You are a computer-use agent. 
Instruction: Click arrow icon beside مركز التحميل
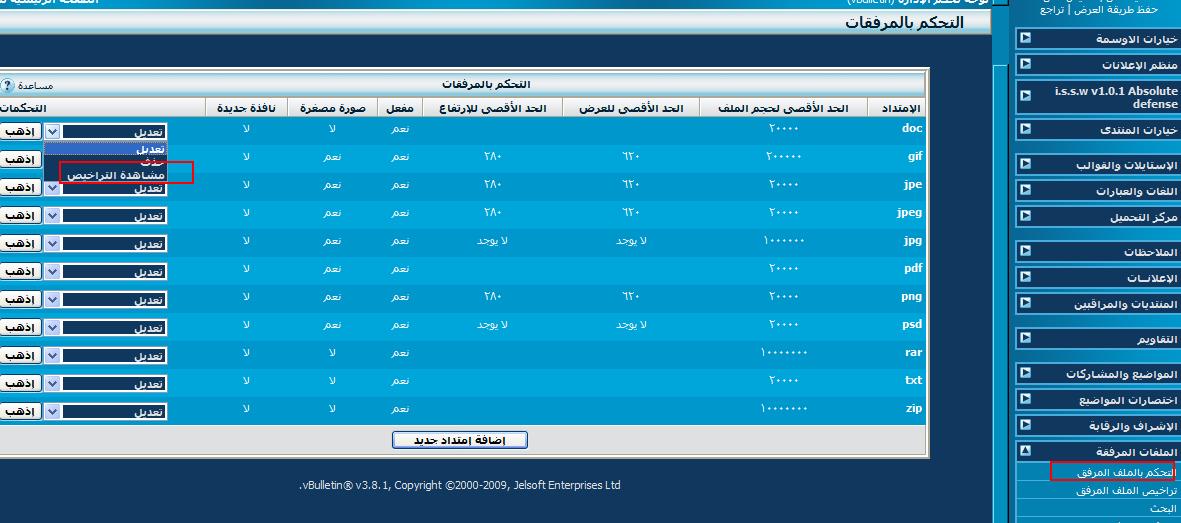point(1025,216)
